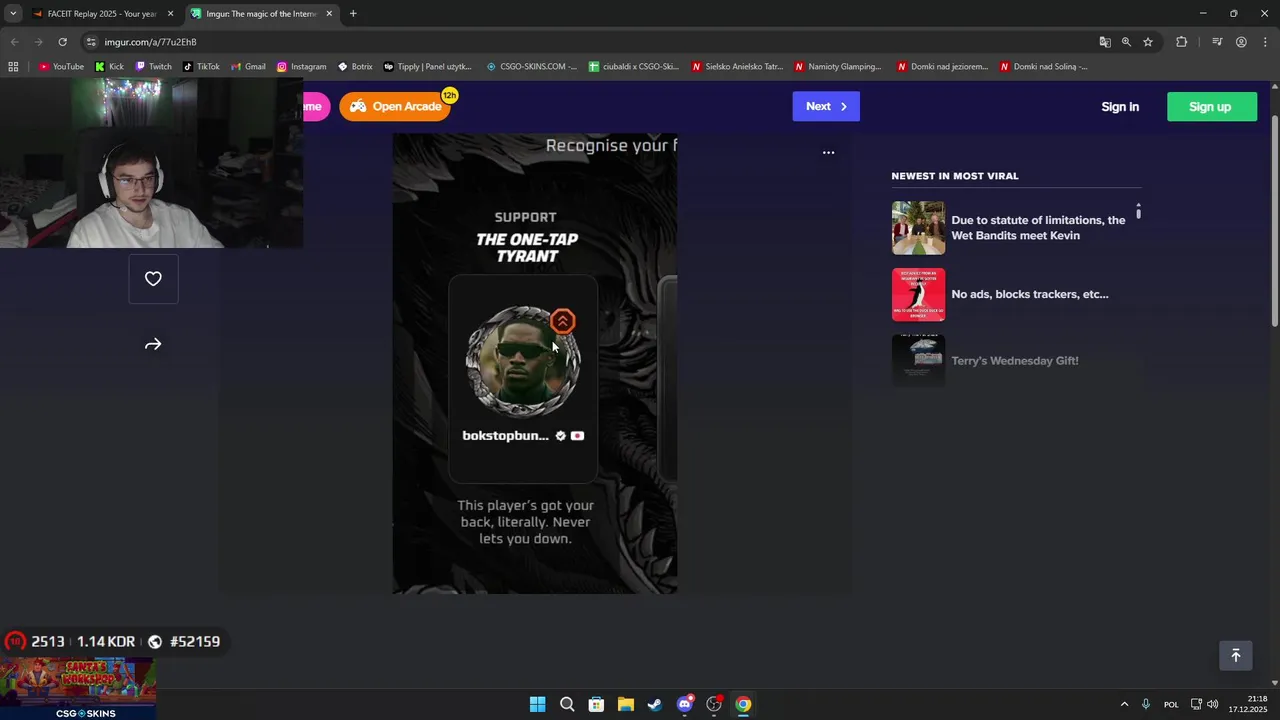Open the tab search dropdown arrow
This screenshot has height=720, width=1280.
pos(12,14)
